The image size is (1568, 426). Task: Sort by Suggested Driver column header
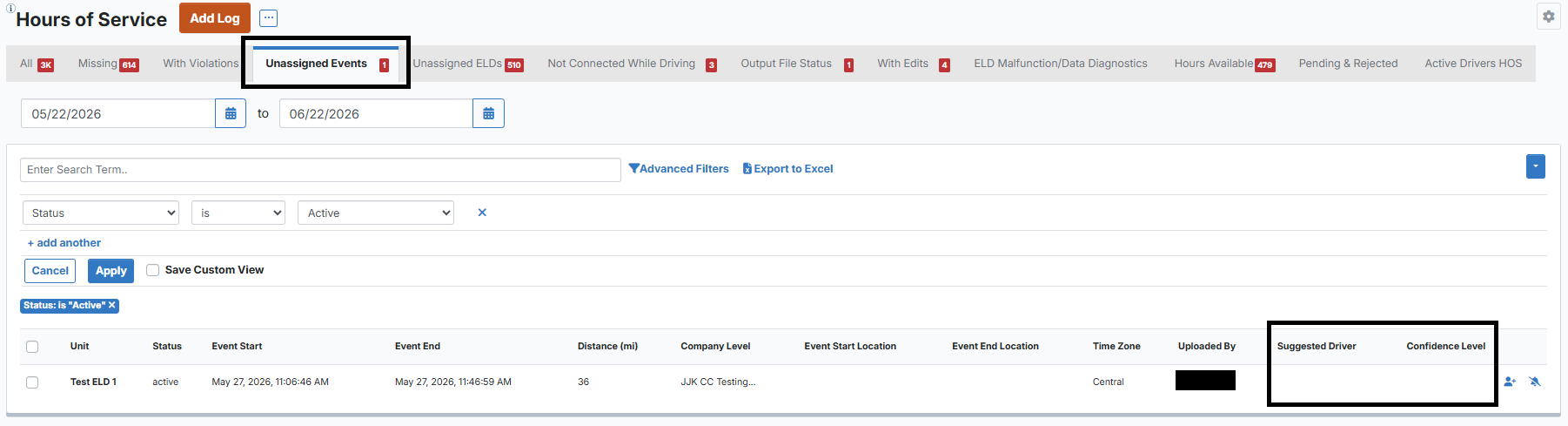pyautogui.click(x=1317, y=347)
